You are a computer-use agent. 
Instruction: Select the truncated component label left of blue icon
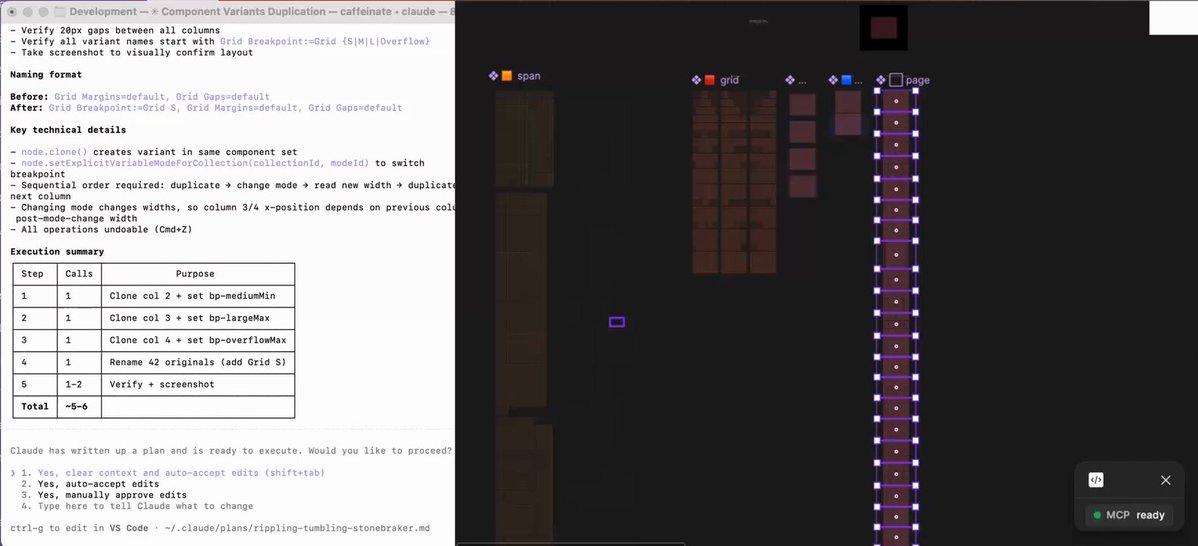click(x=802, y=80)
